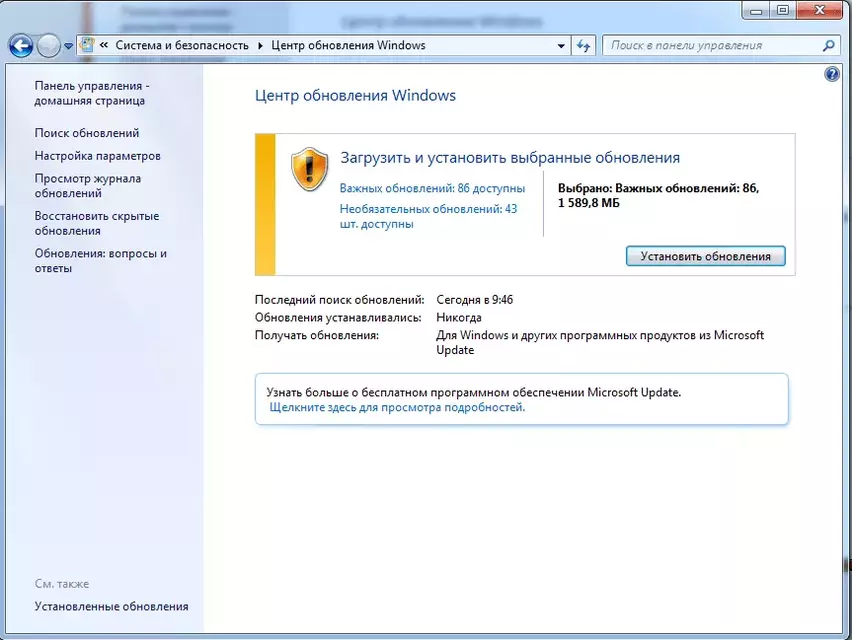Click "Восстановить скрытые обновления"

97,223
